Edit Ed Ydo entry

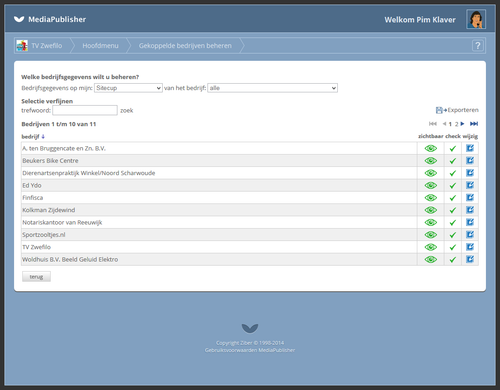[x=470, y=185]
